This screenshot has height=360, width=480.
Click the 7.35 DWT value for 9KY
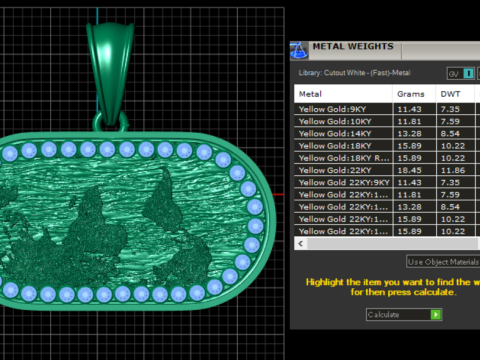pyautogui.click(x=450, y=109)
